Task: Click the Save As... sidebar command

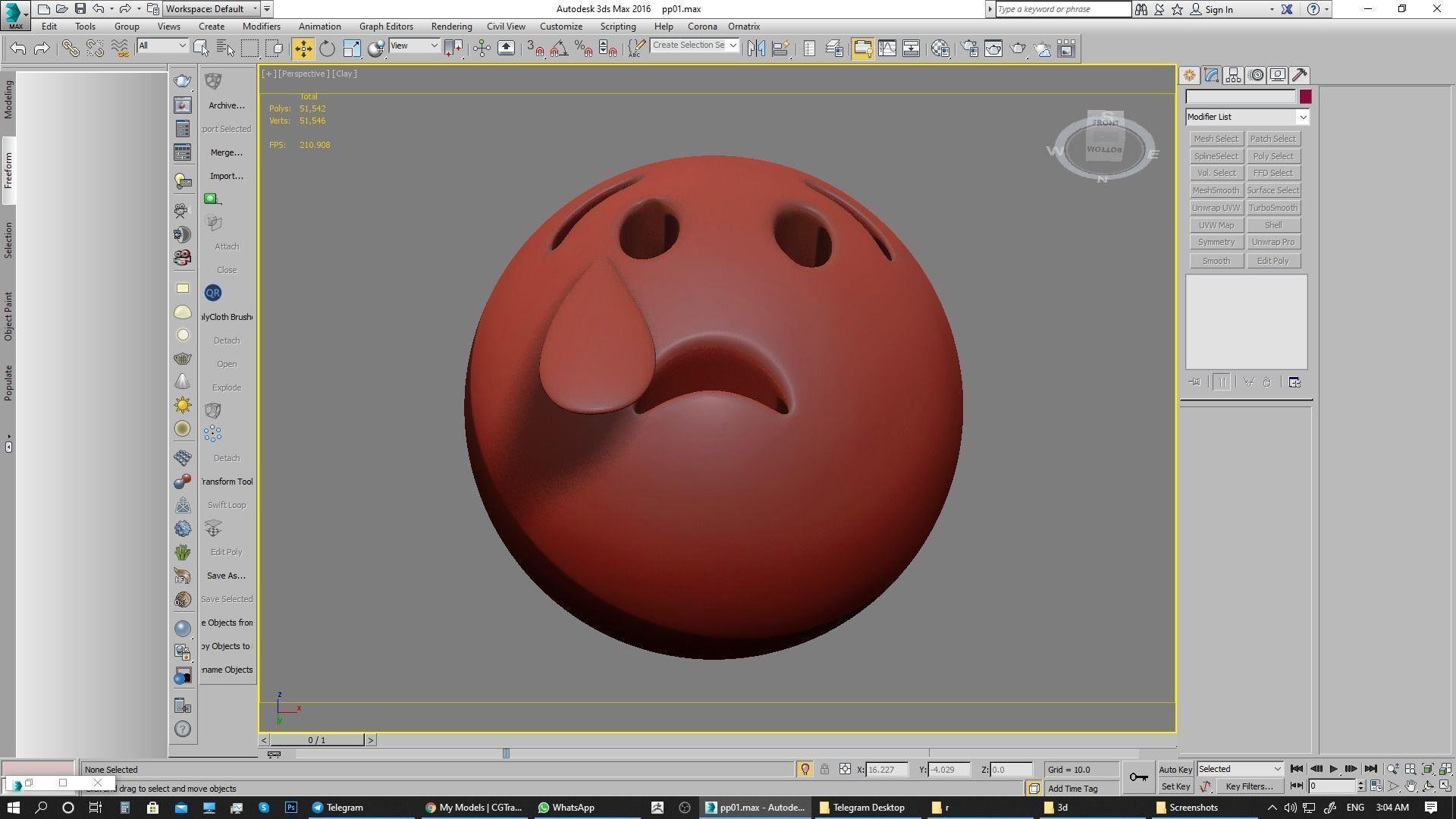Action: [x=226, y=576]
